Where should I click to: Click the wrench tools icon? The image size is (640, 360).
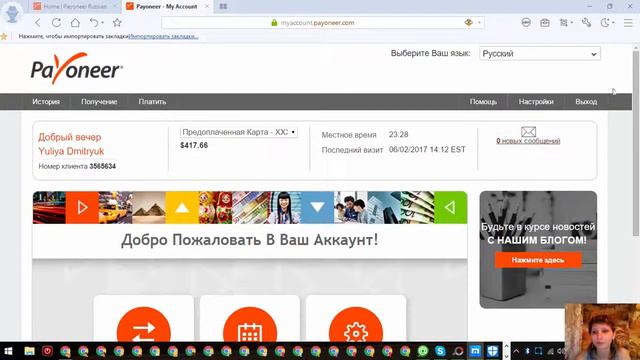[x=587, y=23]
